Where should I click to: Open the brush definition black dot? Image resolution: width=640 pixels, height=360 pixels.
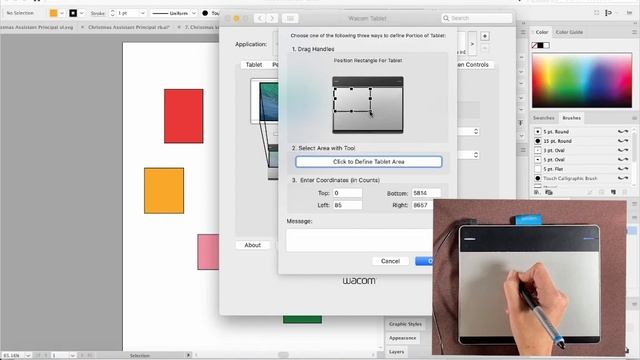[x=205, y=13]
